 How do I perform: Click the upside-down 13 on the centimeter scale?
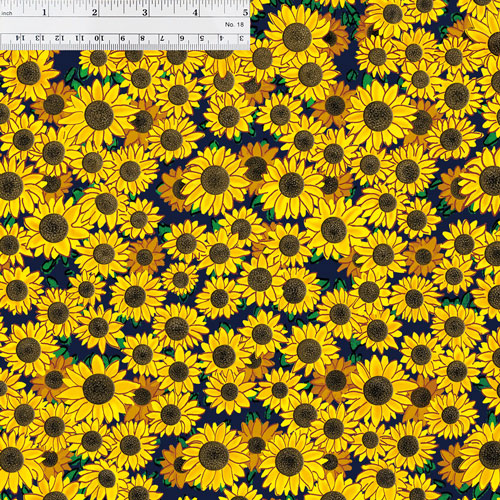point(40,38)
